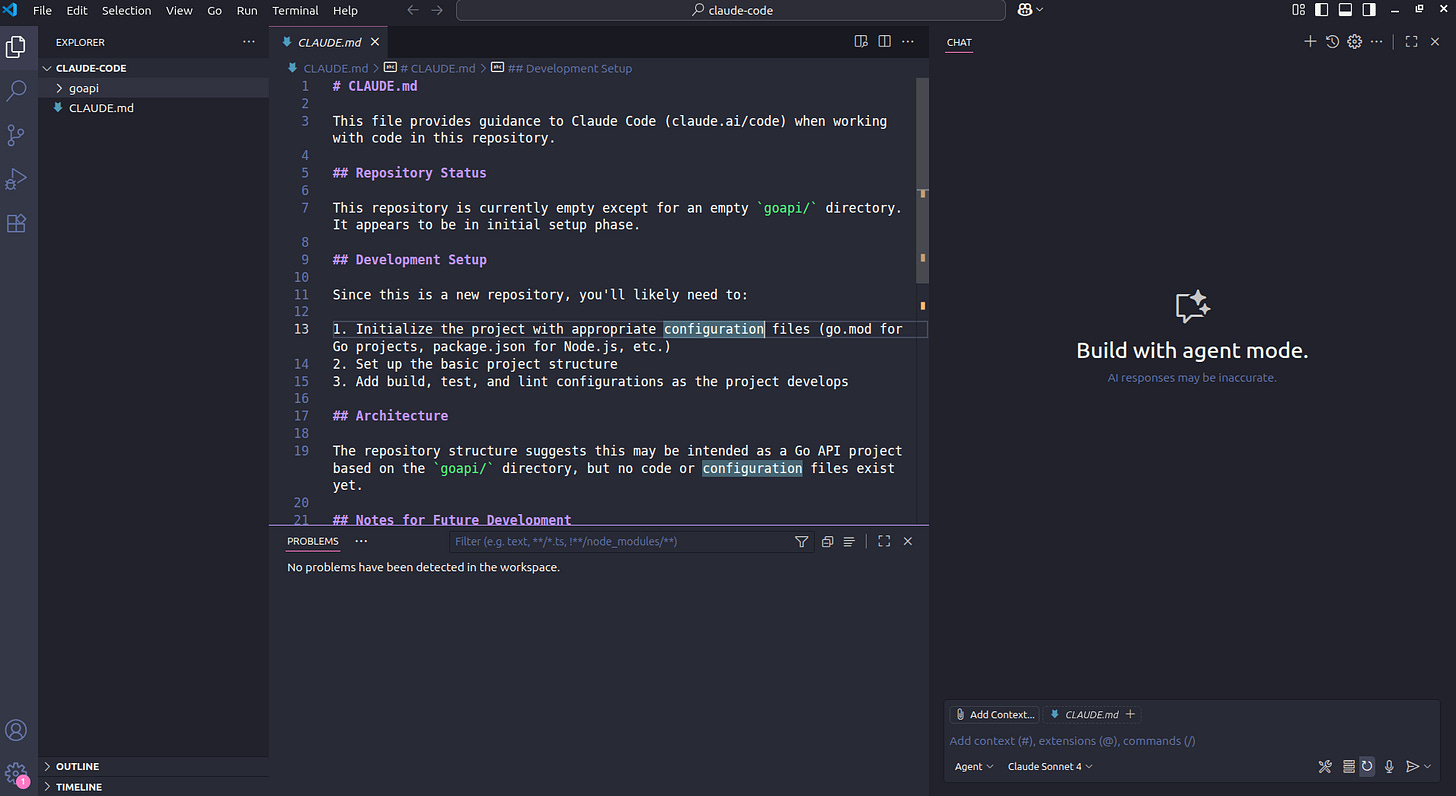This screenshot has width=1456, height=796.
Task: Toggle Secondary Side Bar visibility
Action: 1369,10
